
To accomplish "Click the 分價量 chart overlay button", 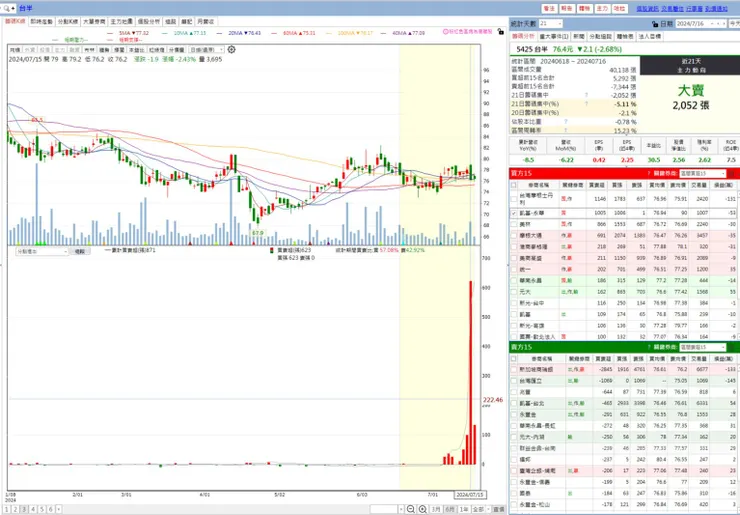I will coord(176,50).
